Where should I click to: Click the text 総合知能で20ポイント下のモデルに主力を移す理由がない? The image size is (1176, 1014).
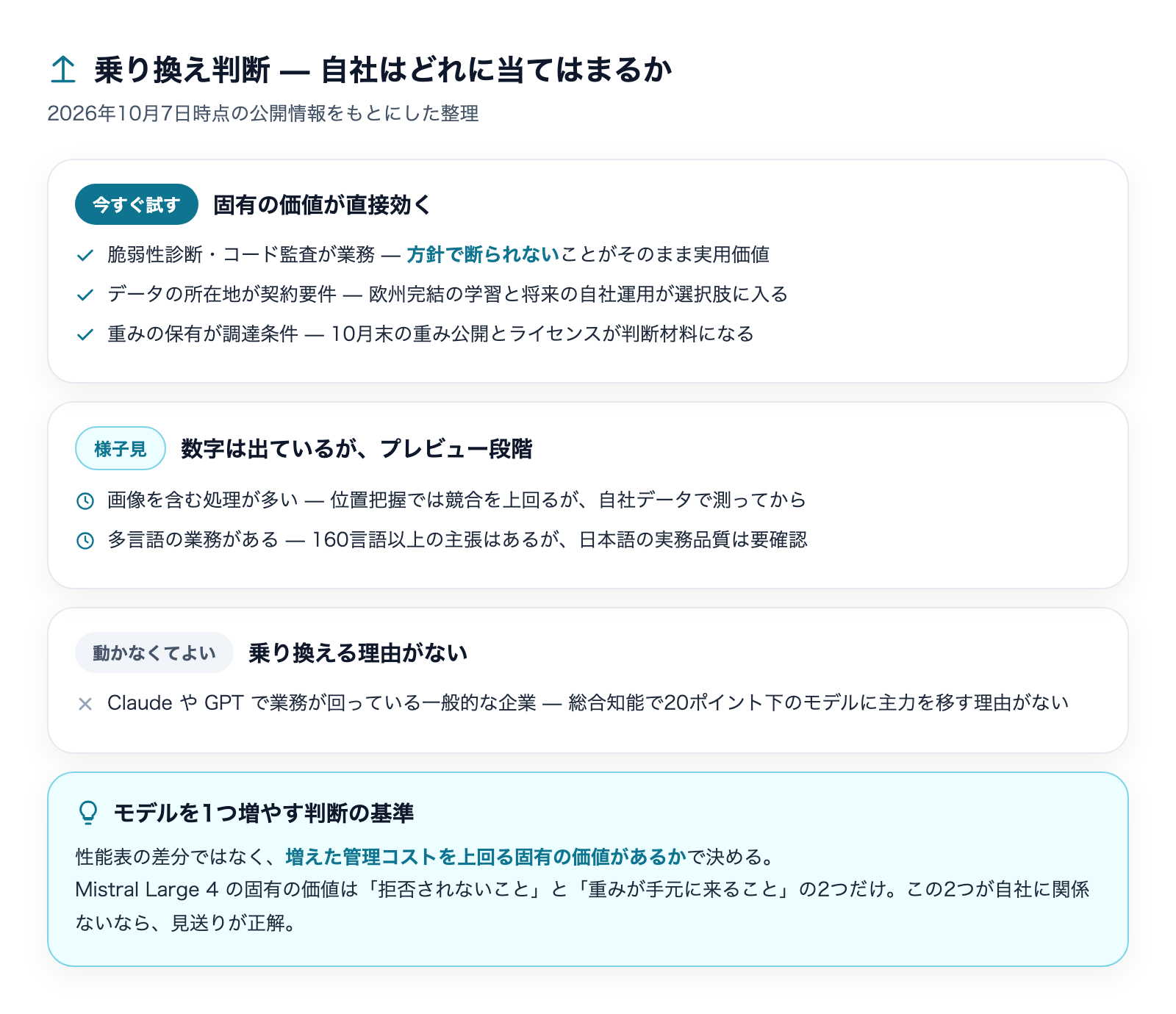819,702
